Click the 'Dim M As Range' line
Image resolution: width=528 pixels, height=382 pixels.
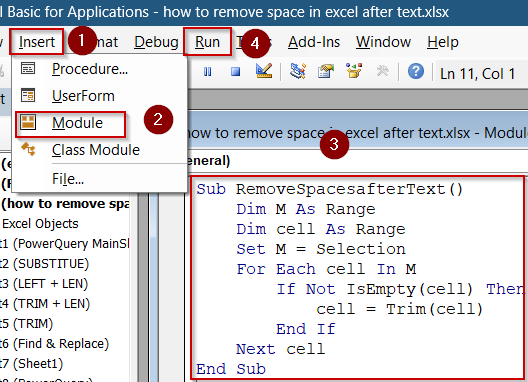point(306,209)
